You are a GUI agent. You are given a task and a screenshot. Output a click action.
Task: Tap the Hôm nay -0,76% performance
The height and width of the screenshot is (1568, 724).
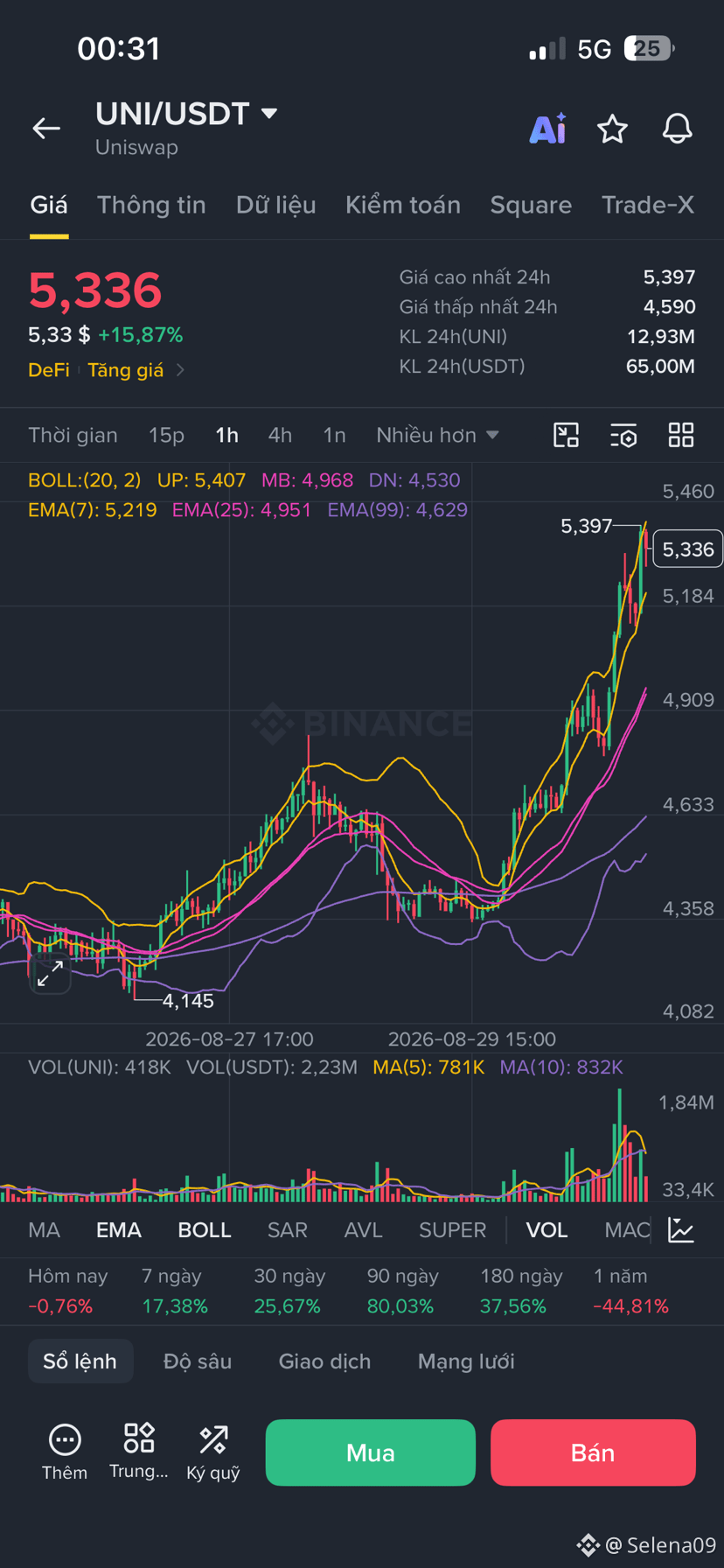pos(67,1291)
